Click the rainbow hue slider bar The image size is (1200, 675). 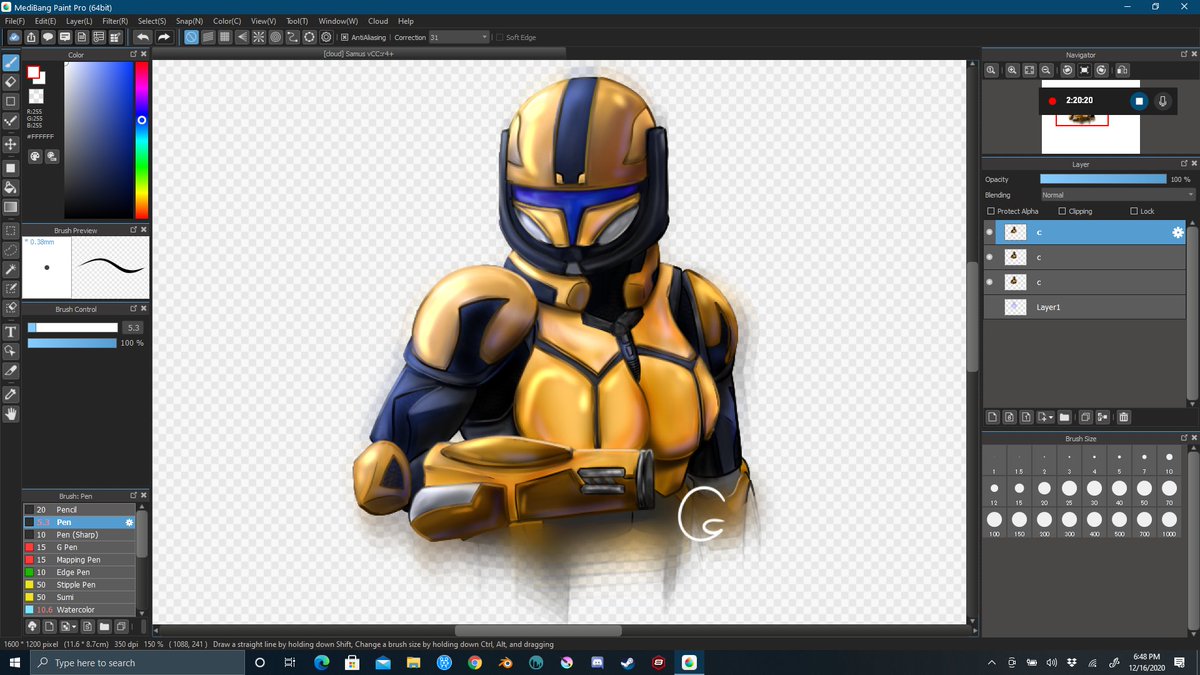tap(142, 140)
